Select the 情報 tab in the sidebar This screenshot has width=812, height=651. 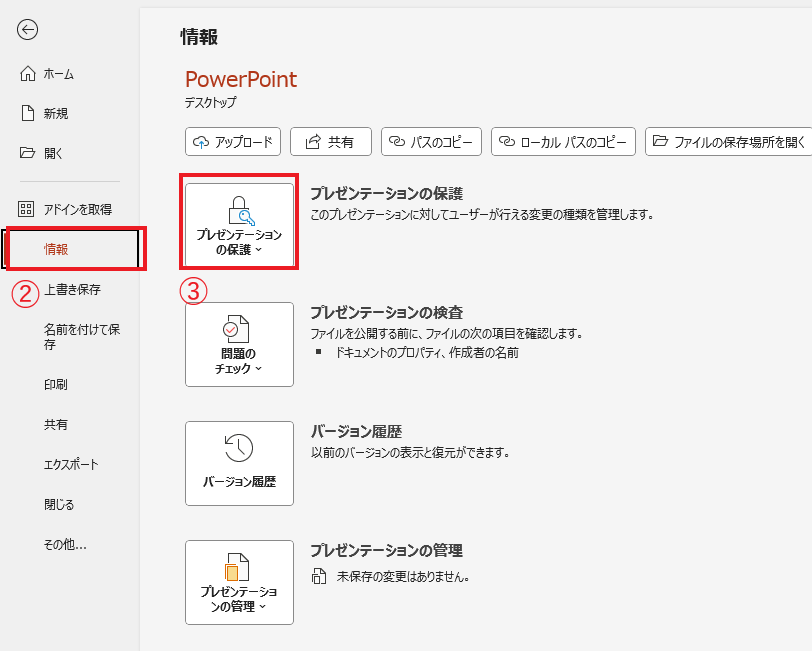[72, 249]
